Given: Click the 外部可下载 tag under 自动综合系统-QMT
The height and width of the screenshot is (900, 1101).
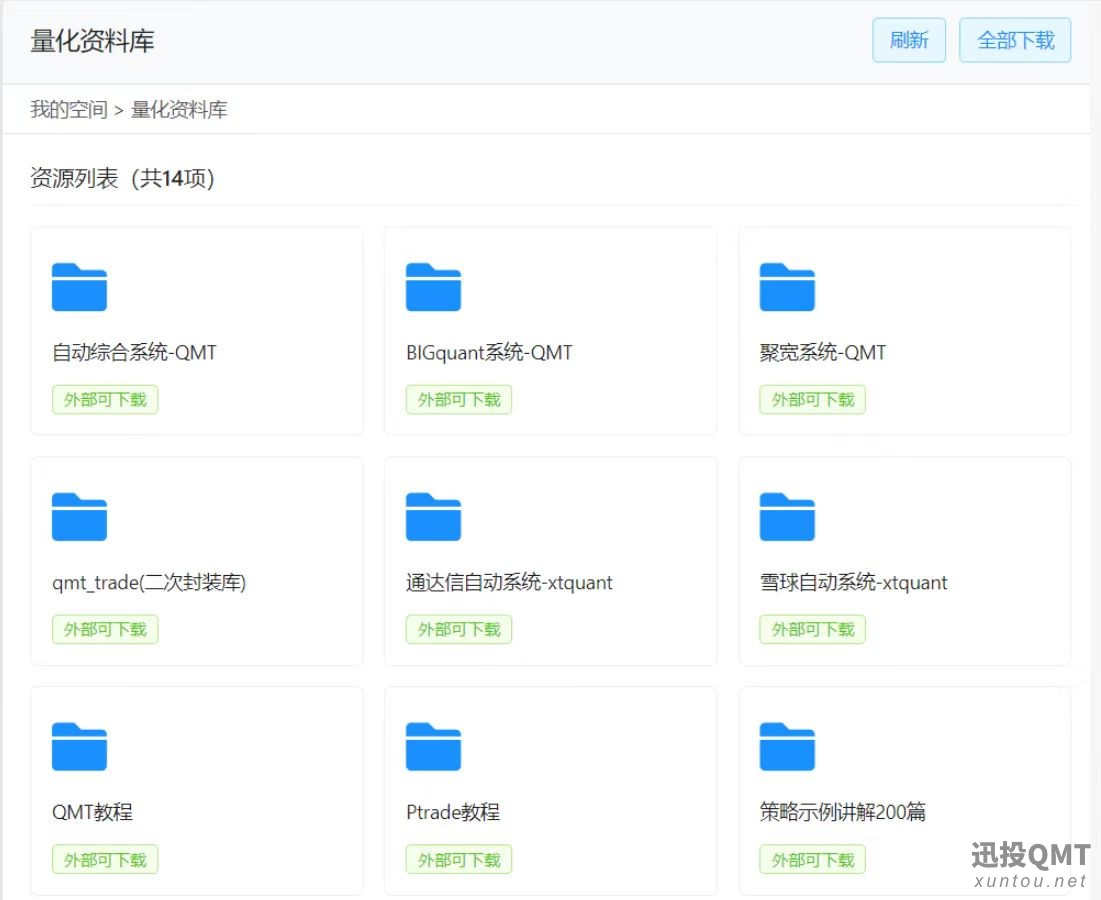Looking at the screenshot, I should click(105, 400).
